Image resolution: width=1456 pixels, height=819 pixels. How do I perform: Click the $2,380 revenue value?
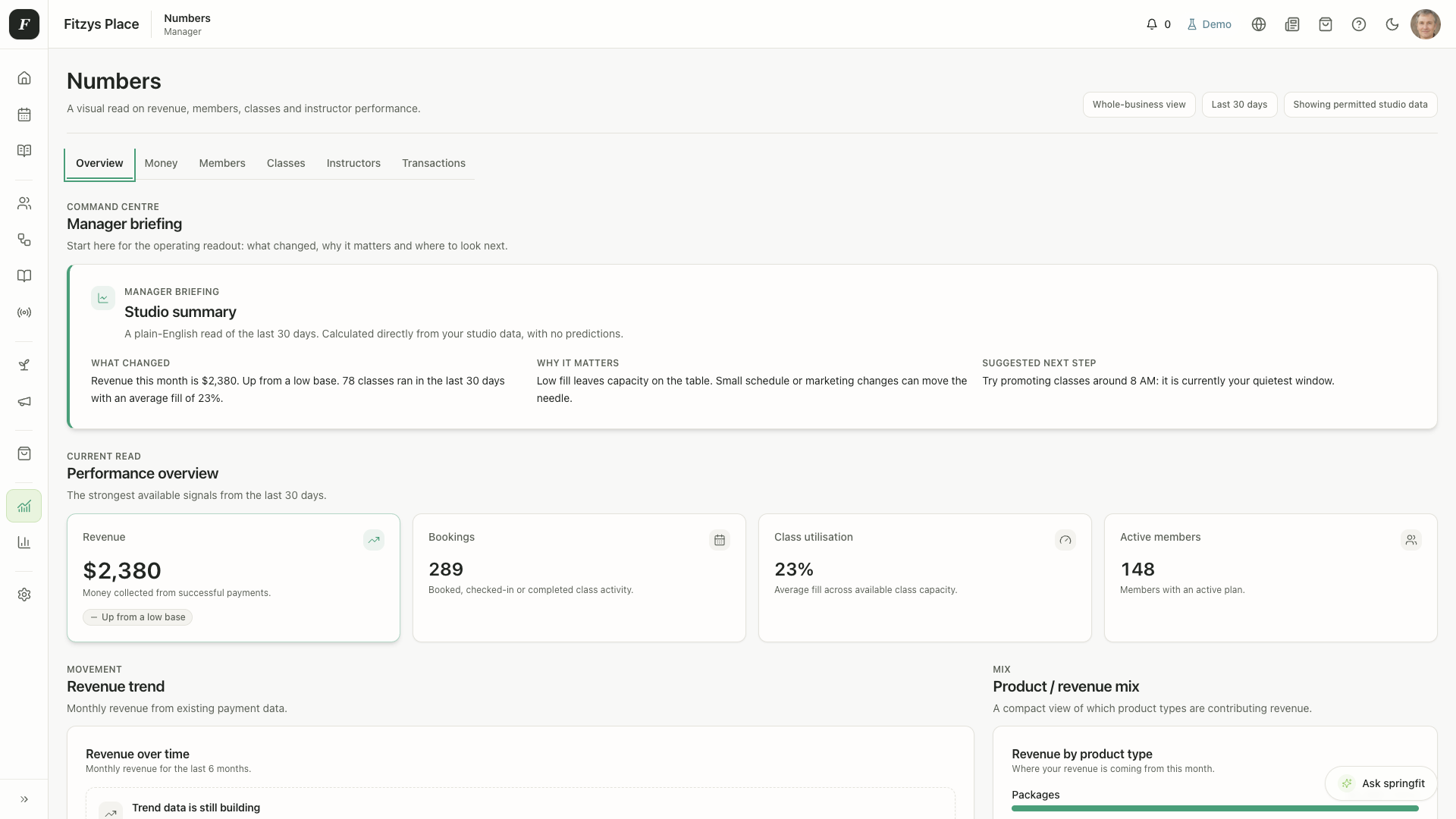[x=122, y=571]
